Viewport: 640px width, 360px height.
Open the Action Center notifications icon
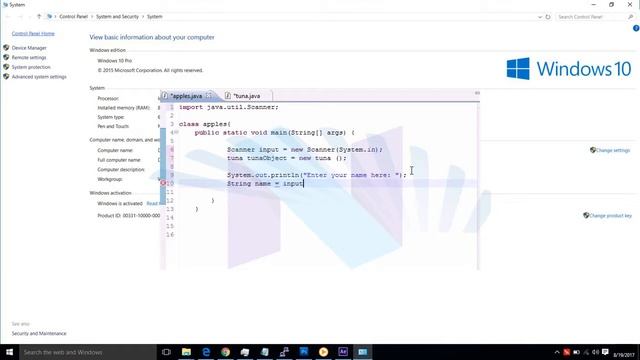click(605, 352)
